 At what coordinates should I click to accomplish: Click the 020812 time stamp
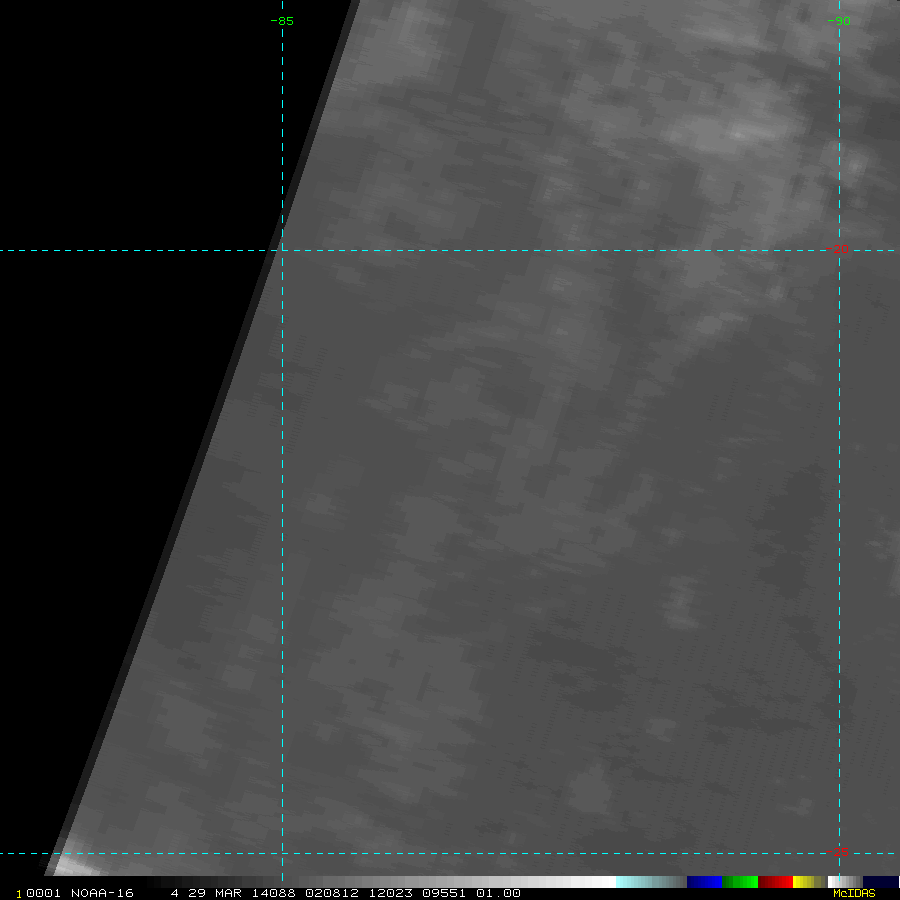click(x=327, y=893)
